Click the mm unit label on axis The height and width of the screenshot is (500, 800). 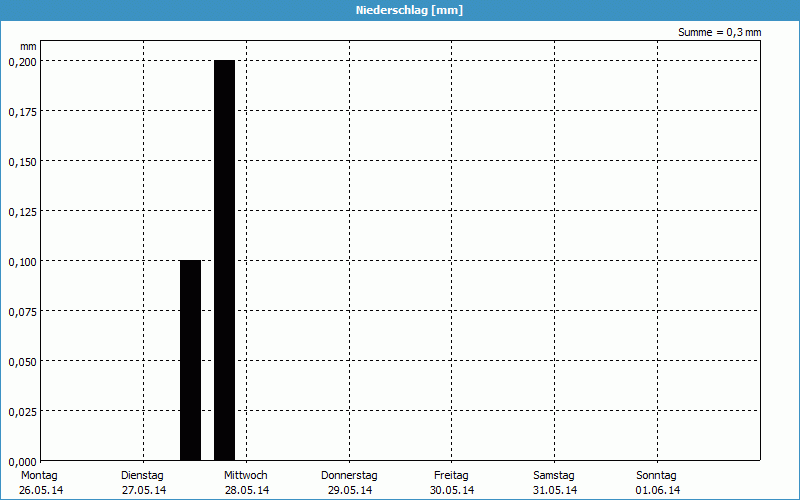(x=28, y=46)
